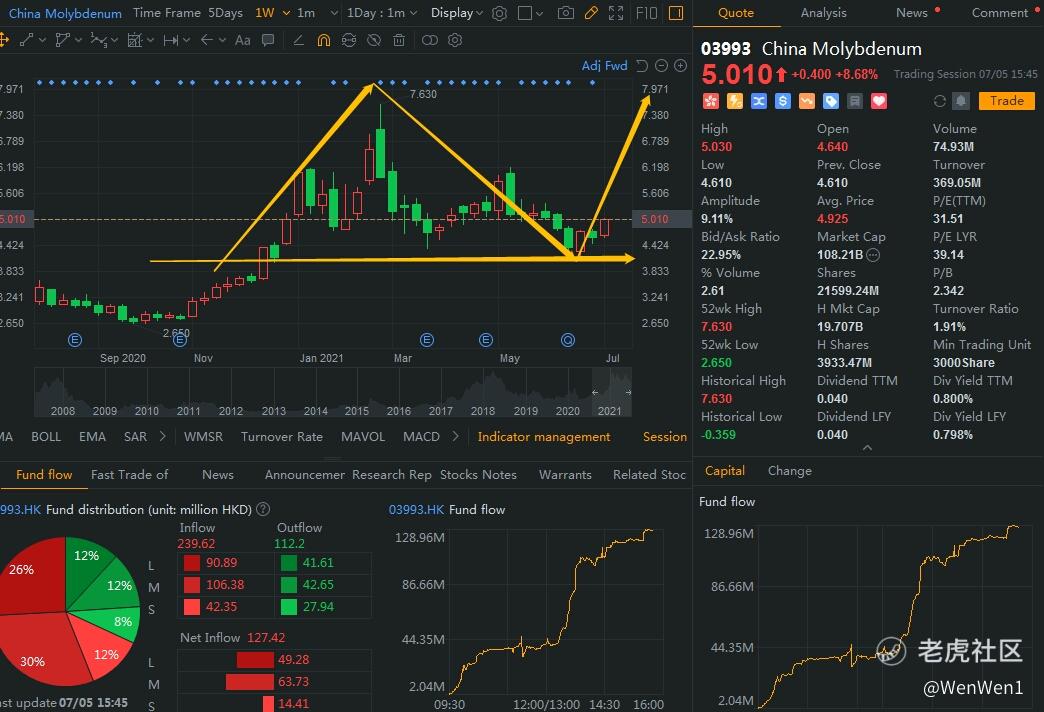The height and width of the screenshot is (712, 1044).
Task: Click the Session link
Action: pyautogui.click(x=665, y=436)
